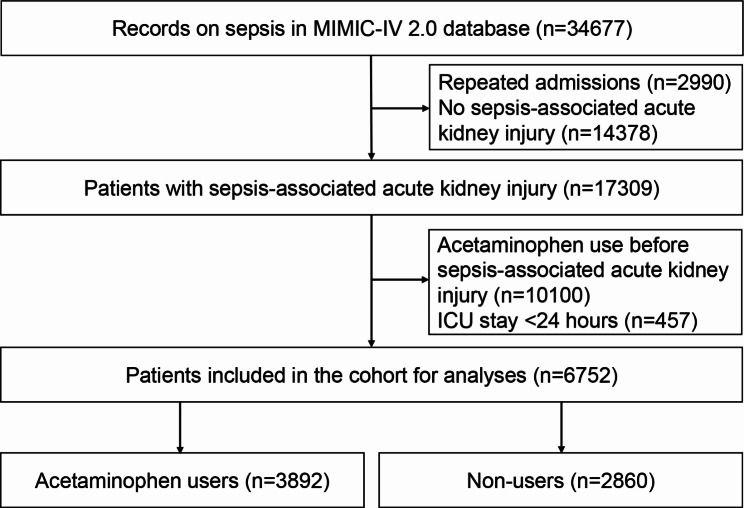The width and height of the screenshot is (744, 508).
Task: Click the down arrowhead entering the n=17309 box
Action: (x=372, y=157)
